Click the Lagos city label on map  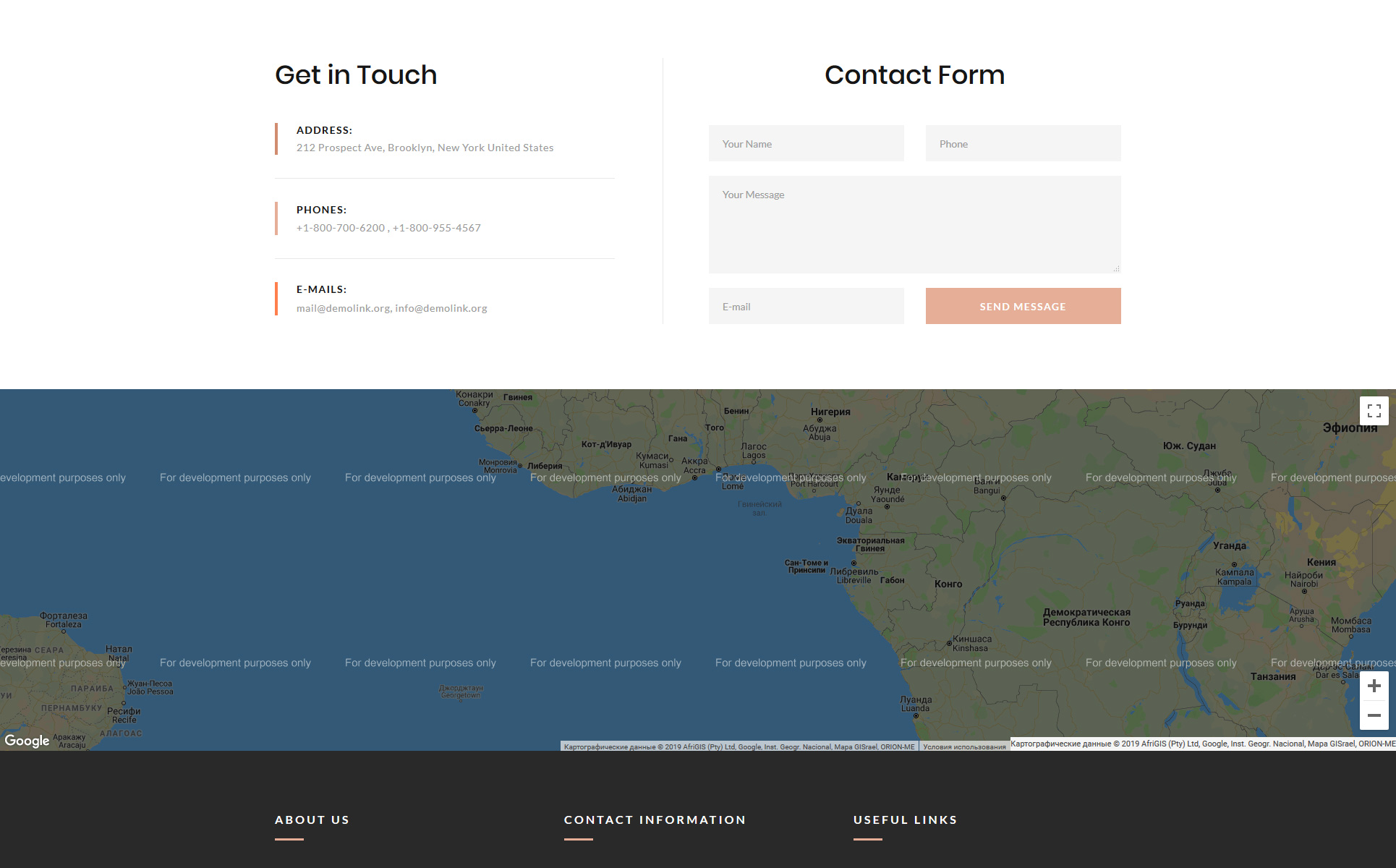[x=753, y=451]
